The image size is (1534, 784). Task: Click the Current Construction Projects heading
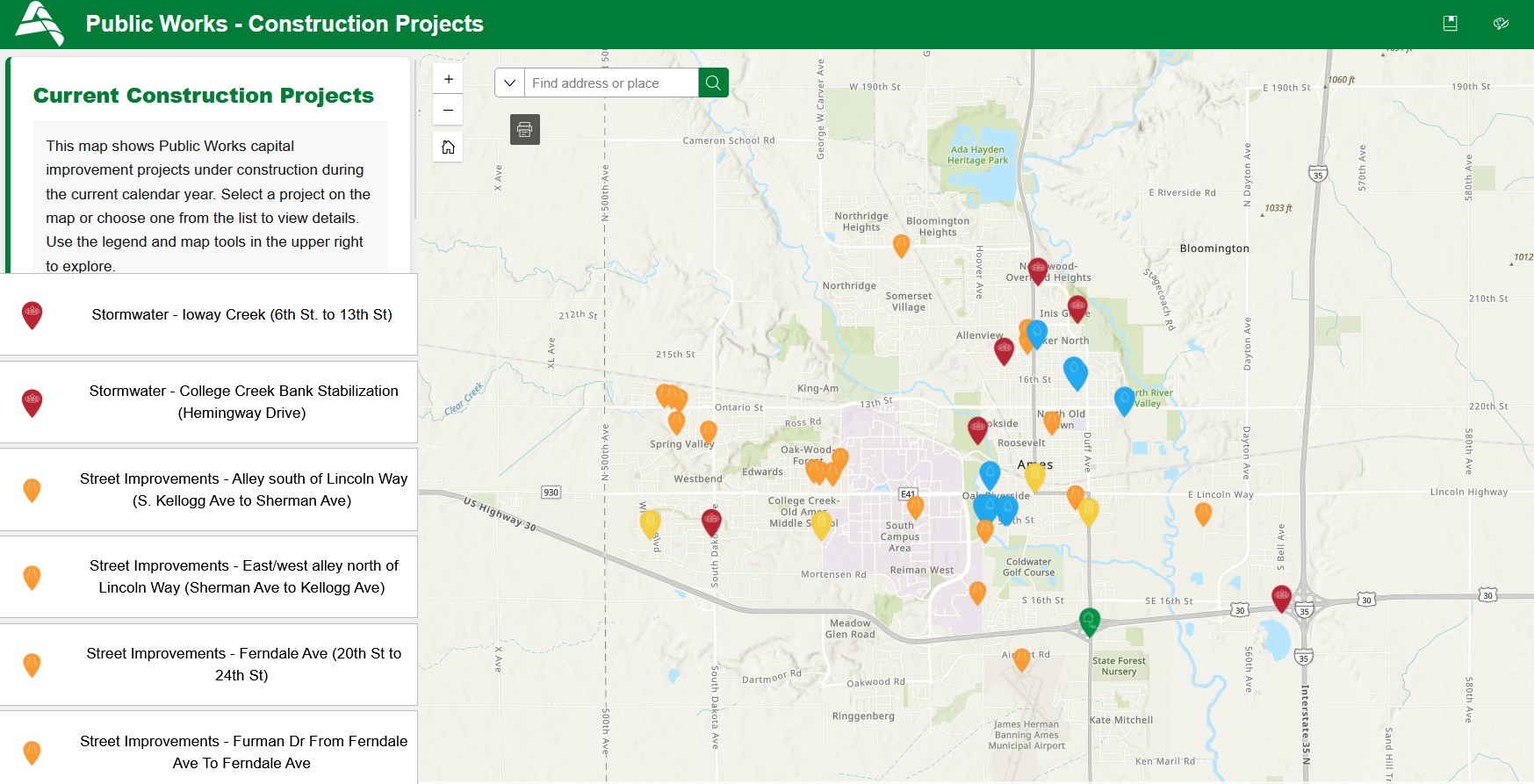204,95
